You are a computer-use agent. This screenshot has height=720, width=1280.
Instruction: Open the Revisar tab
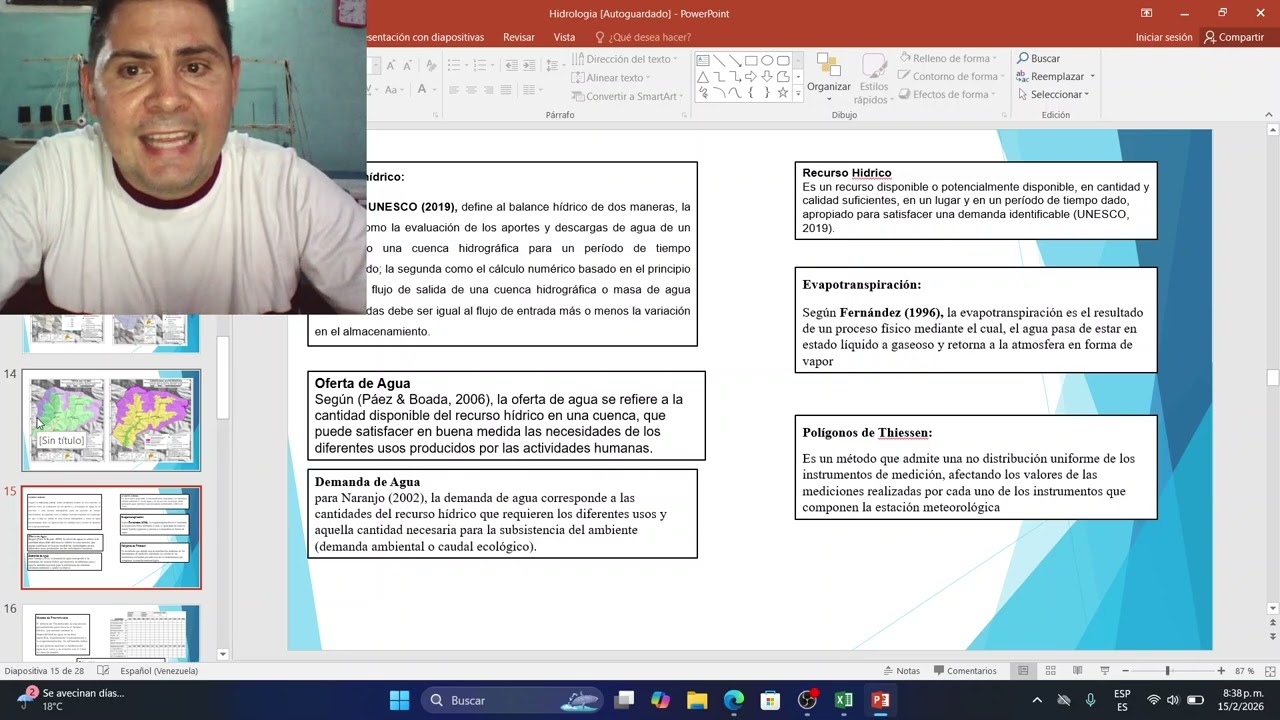(518, 37)
